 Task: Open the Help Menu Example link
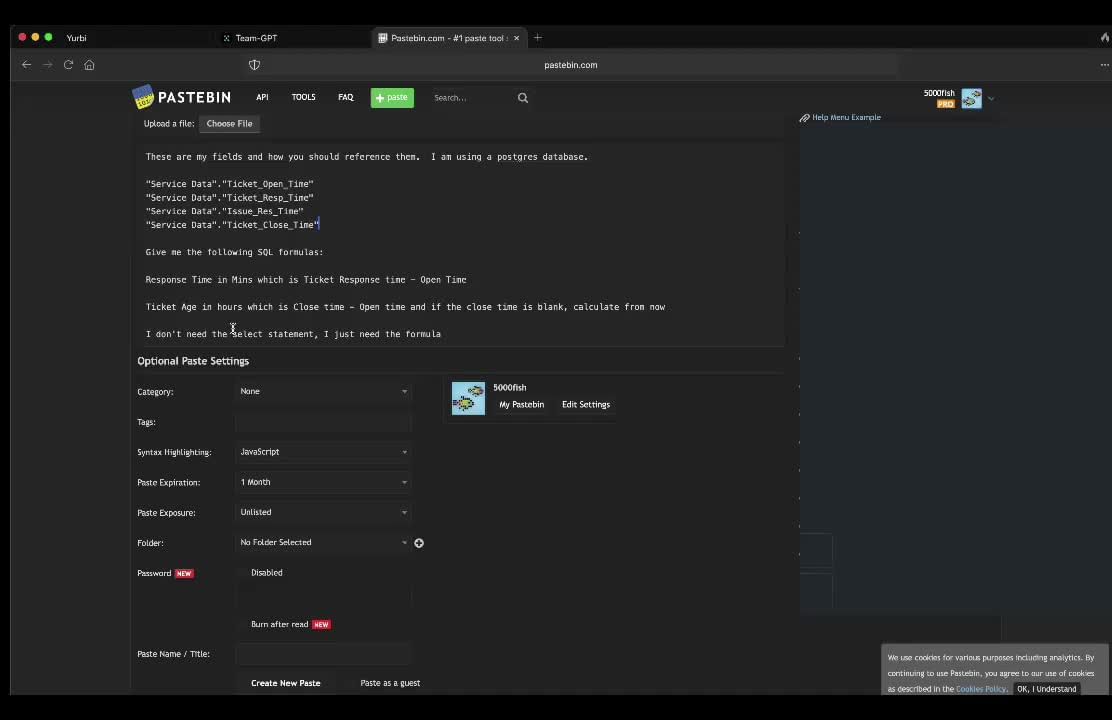pyautogui.click(x=845, y=118)
